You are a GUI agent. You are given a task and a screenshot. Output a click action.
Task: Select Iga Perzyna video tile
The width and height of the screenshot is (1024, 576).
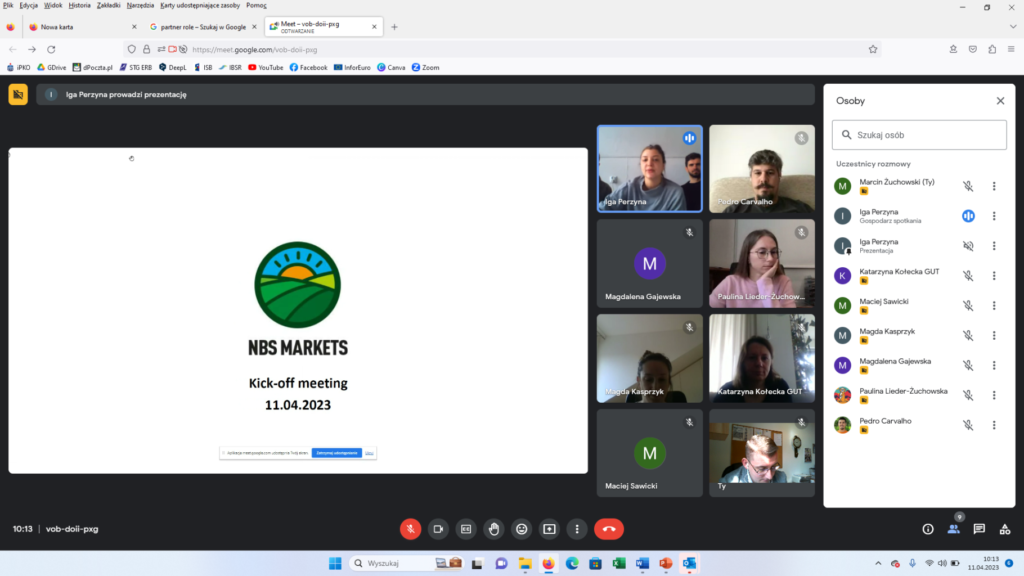(649, 168)
